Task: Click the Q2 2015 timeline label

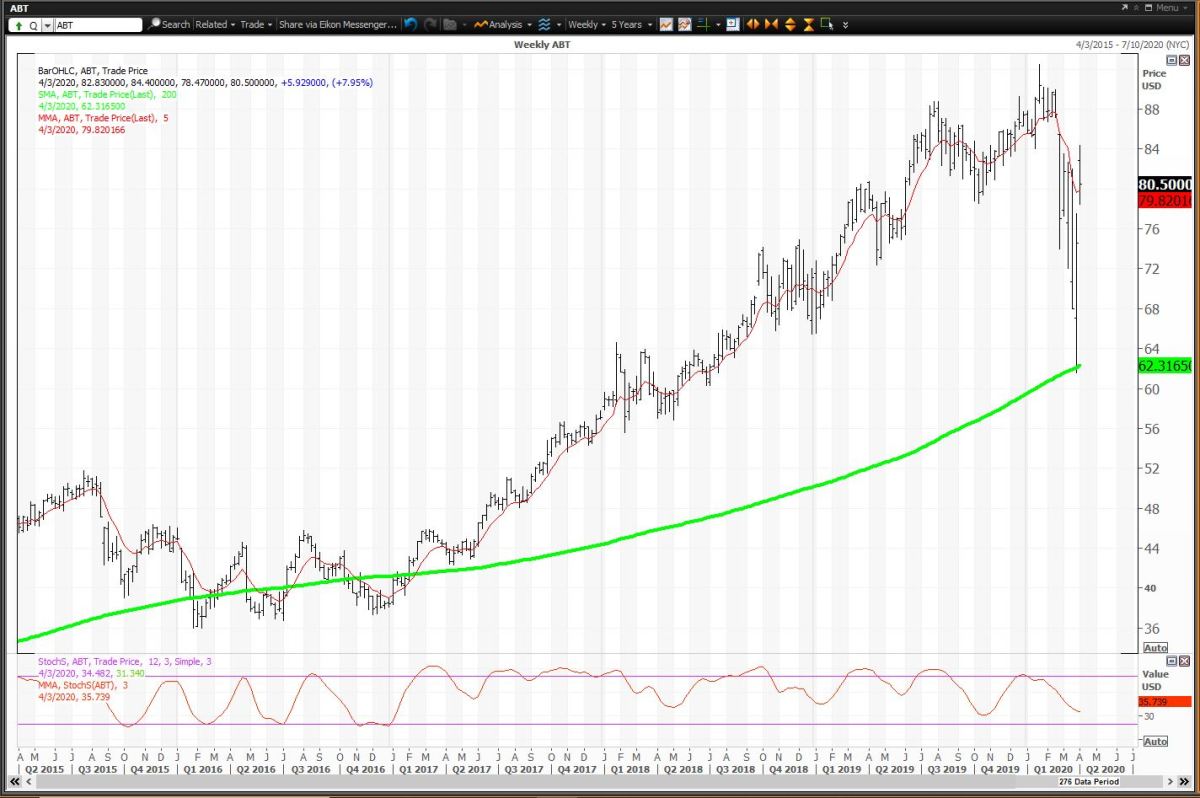Action: (x=43, y=769)
